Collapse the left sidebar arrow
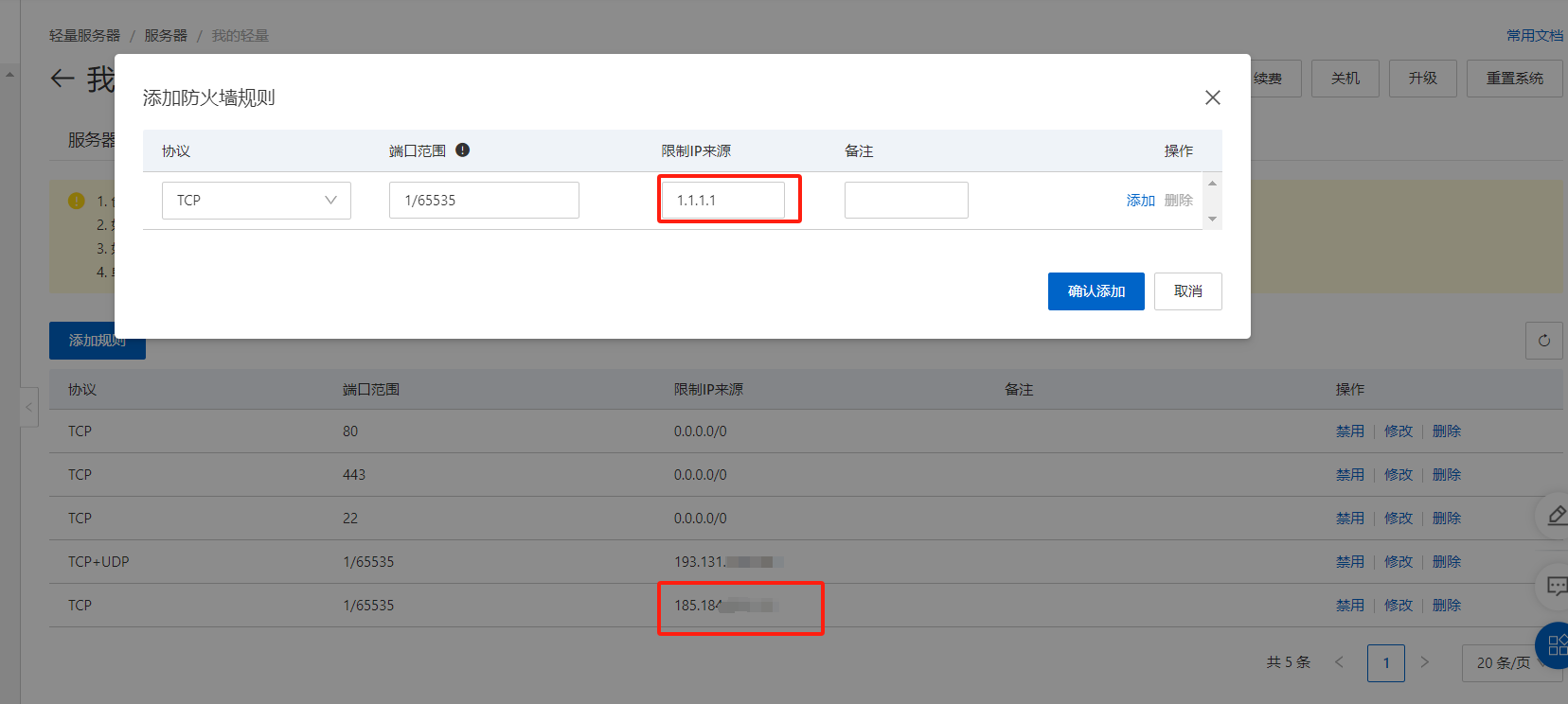Image resolution: width=1568 pixels, height=704 pixels. point(29,408)
